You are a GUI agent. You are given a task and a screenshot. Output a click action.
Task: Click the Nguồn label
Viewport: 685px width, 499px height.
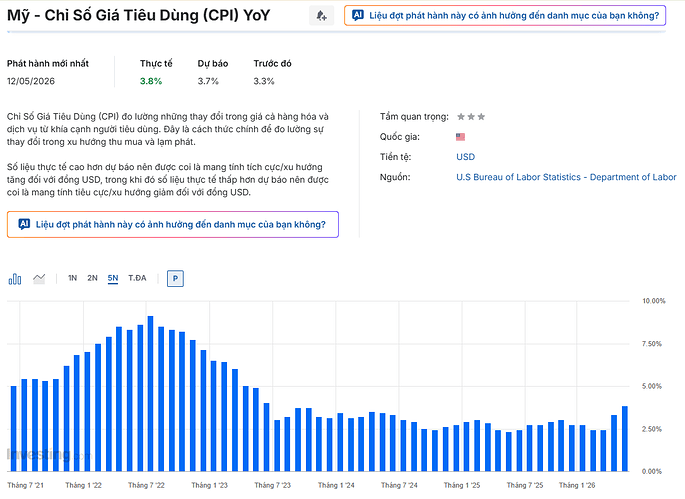coord(395,177)
